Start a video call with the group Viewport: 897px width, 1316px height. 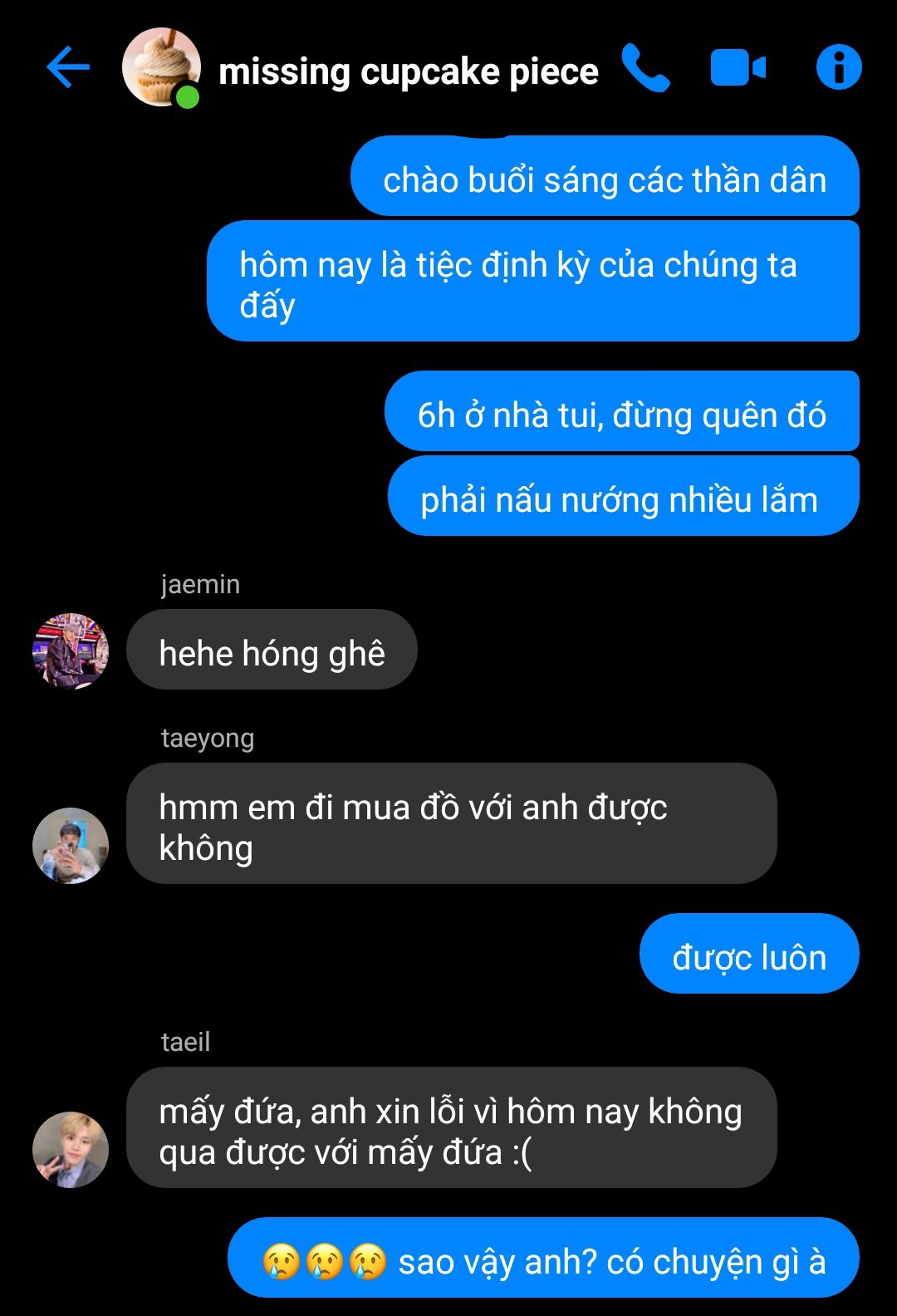[738, 67]
